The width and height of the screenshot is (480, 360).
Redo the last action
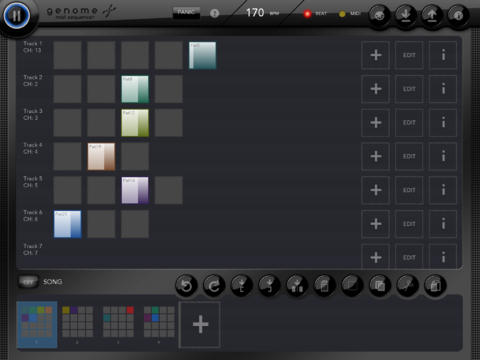[214, 285]
